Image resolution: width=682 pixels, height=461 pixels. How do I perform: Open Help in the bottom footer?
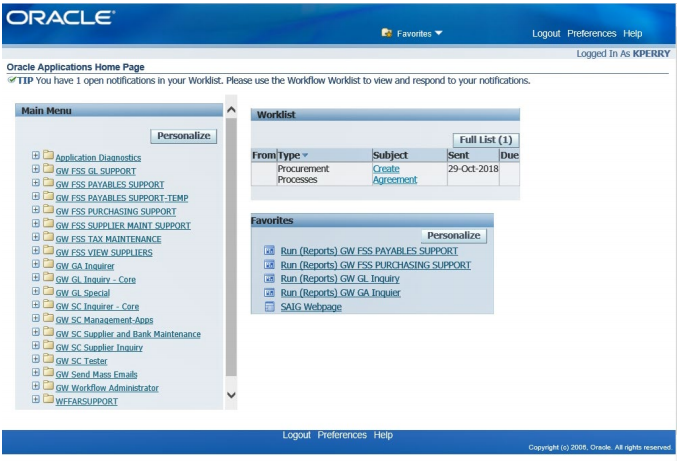tap(383, 435)
